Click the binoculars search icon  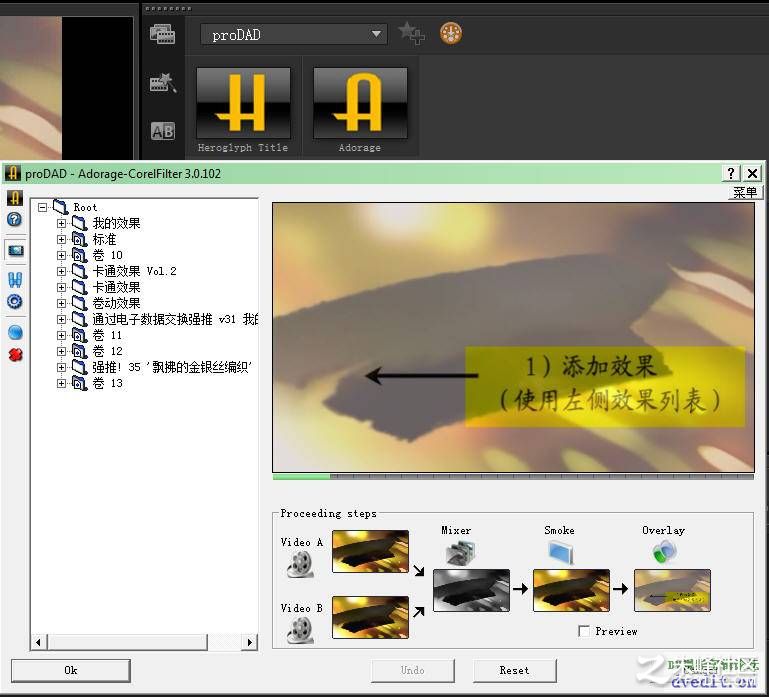click(15, 280)
